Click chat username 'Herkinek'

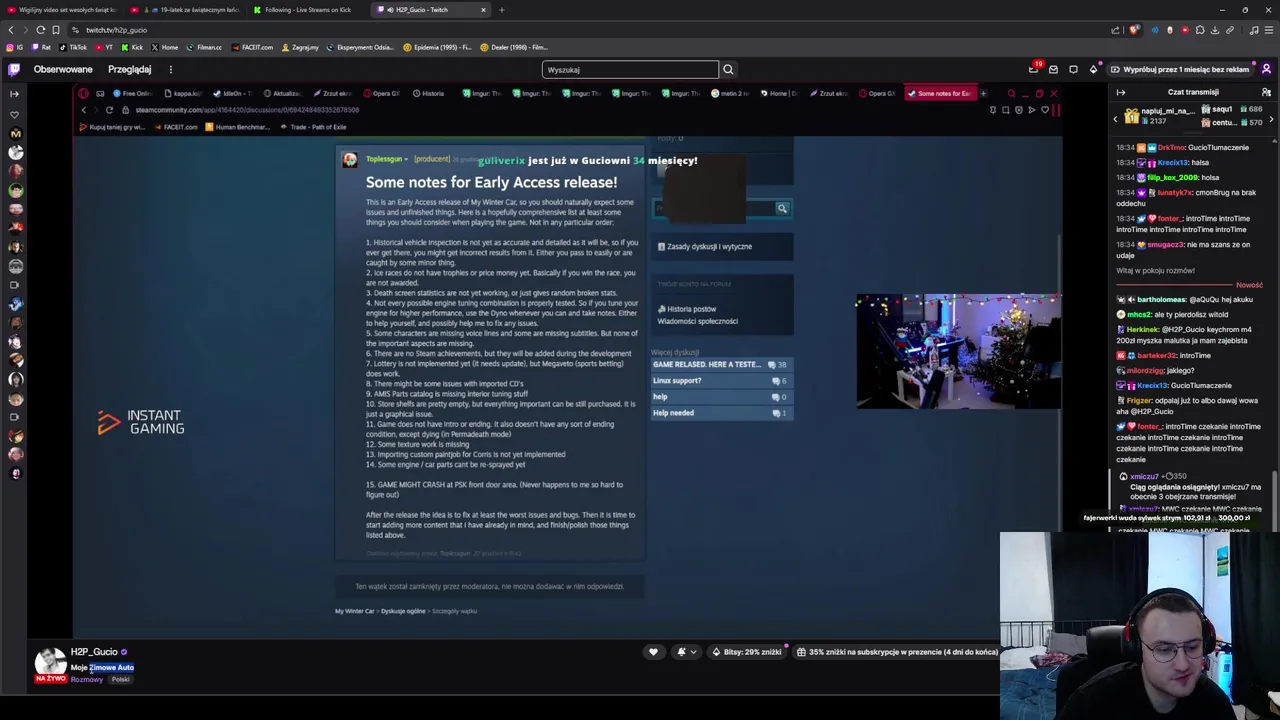tap(1143, 329)
